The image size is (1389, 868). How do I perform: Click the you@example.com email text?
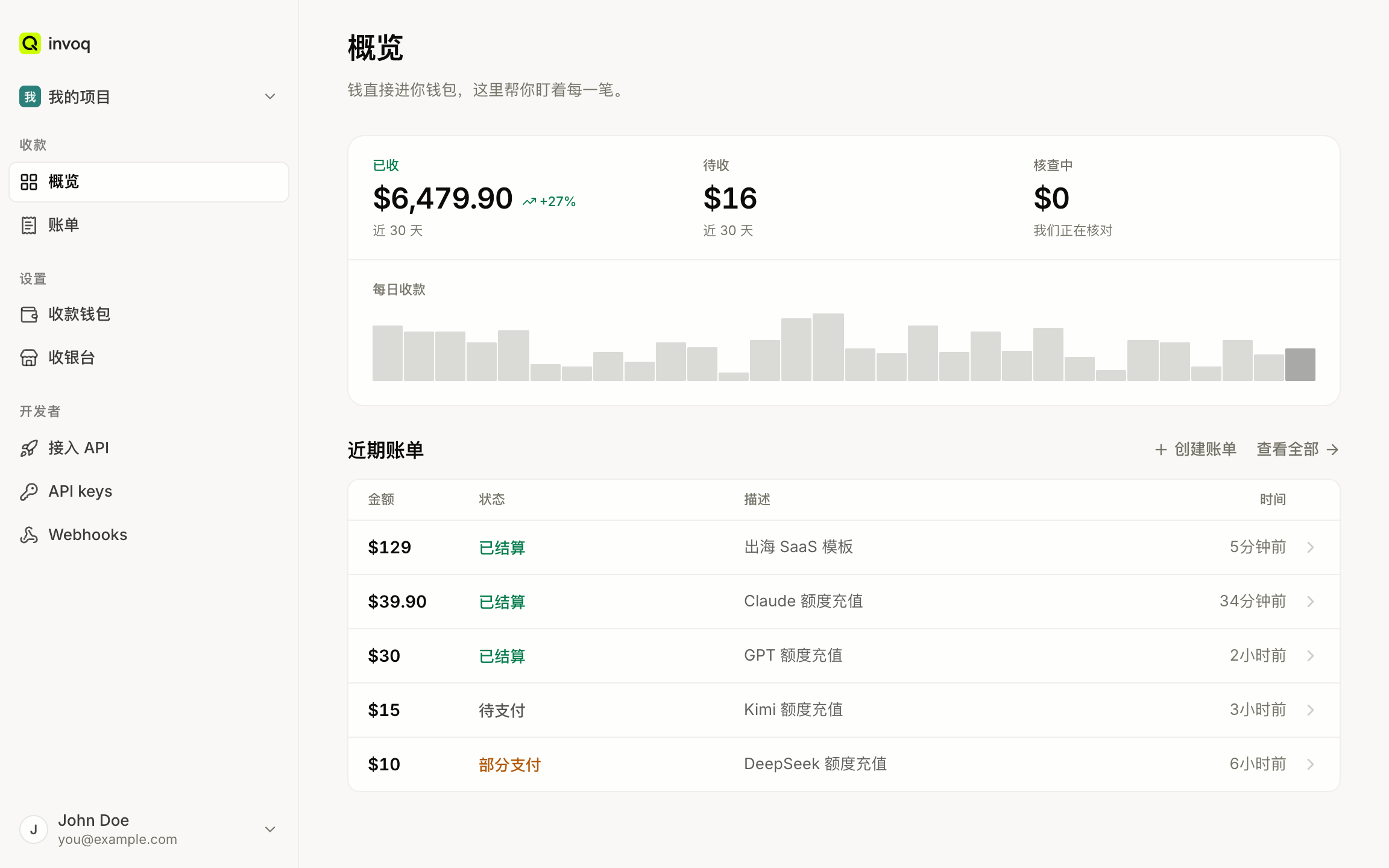click(118, 839)
